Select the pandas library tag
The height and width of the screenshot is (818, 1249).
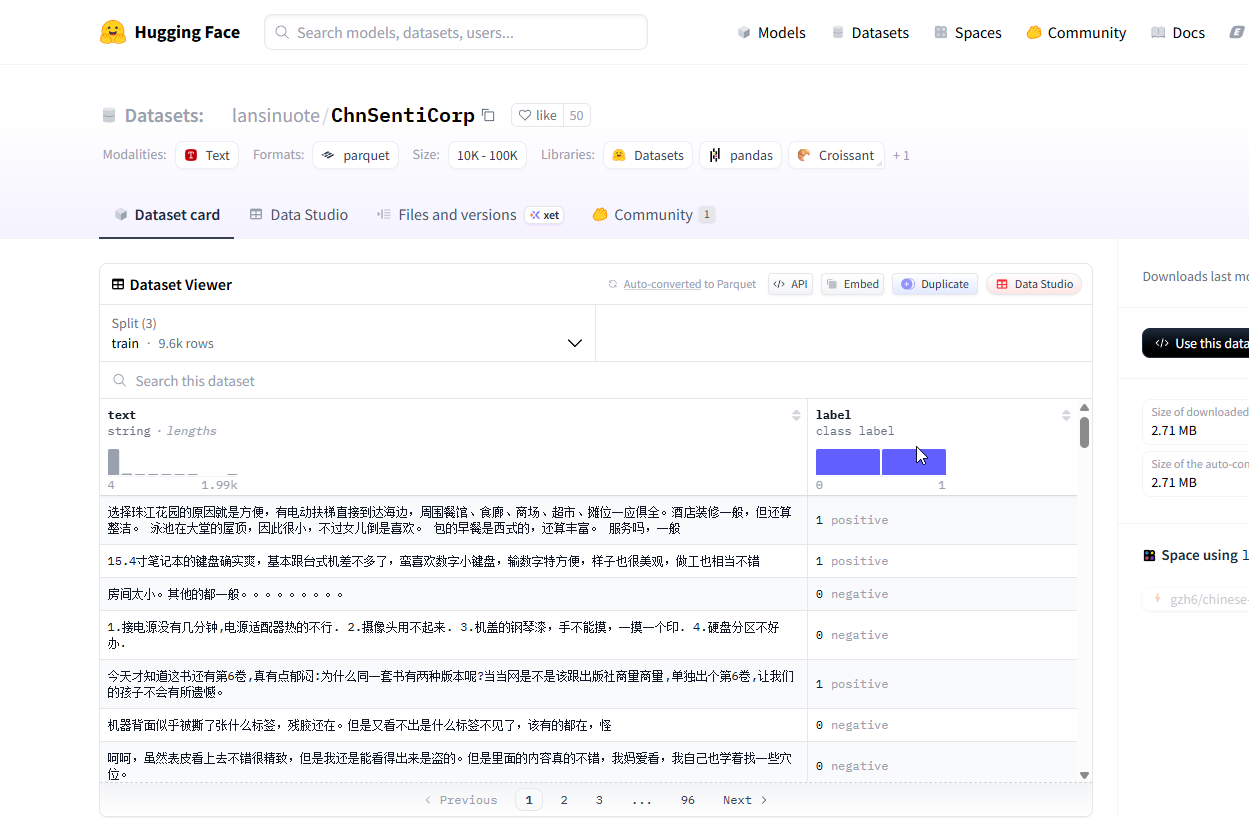(740, 155)
